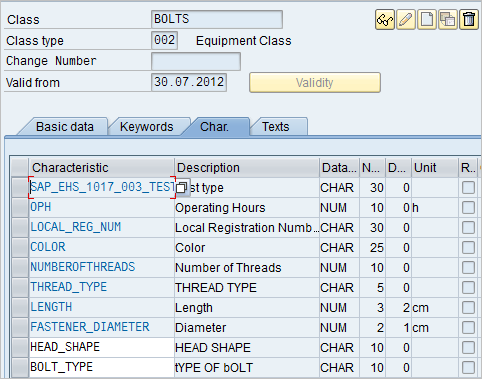Click the HEAD_SHAPE characteristic cell

[102, 347]
